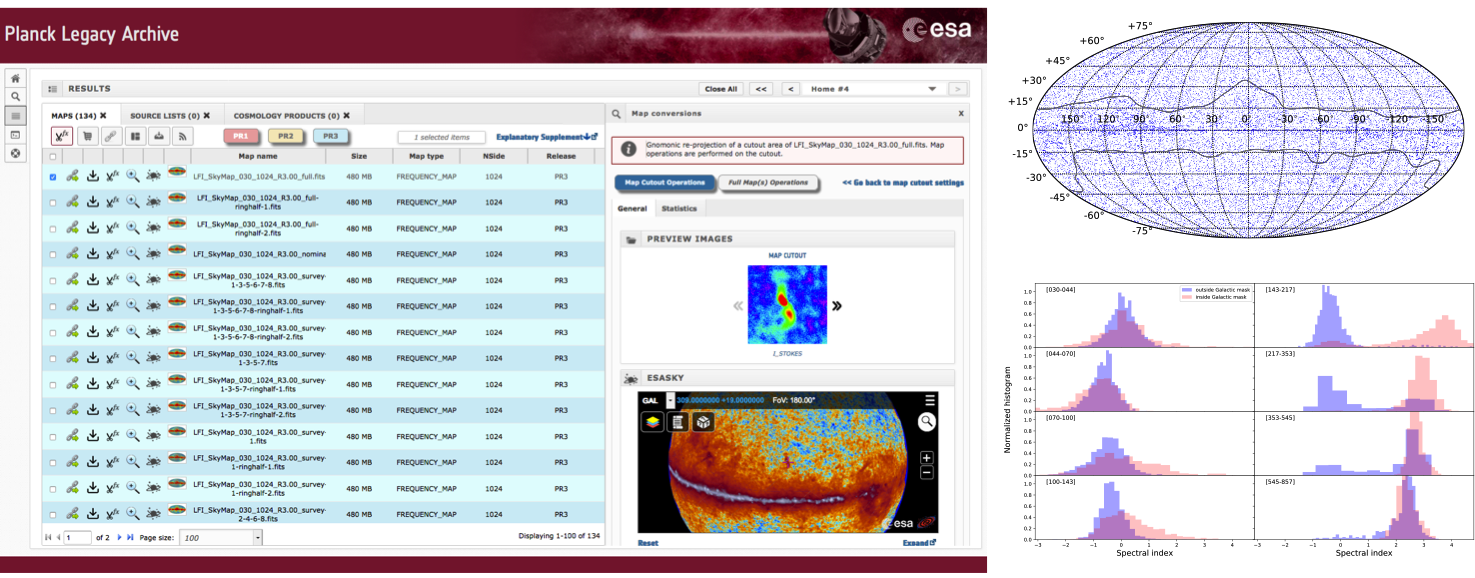Toggle select-all checkbox in table header
1475x578 pixels.
[x=52, y=156]
